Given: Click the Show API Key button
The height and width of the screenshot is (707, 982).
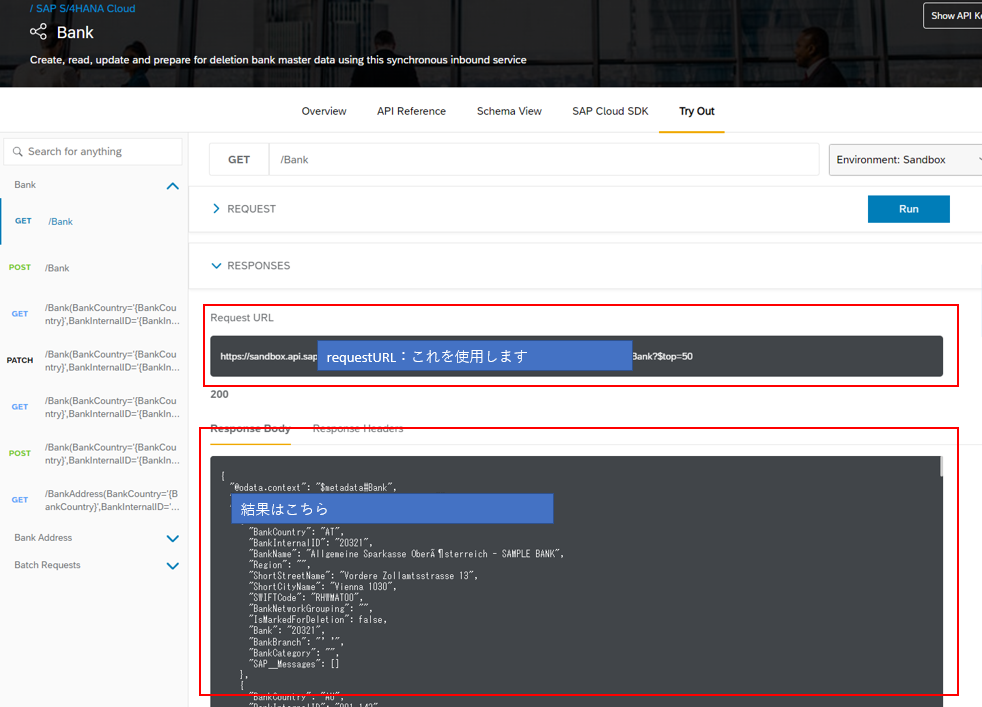Looking at the screenshot, I should pos(953,16).
